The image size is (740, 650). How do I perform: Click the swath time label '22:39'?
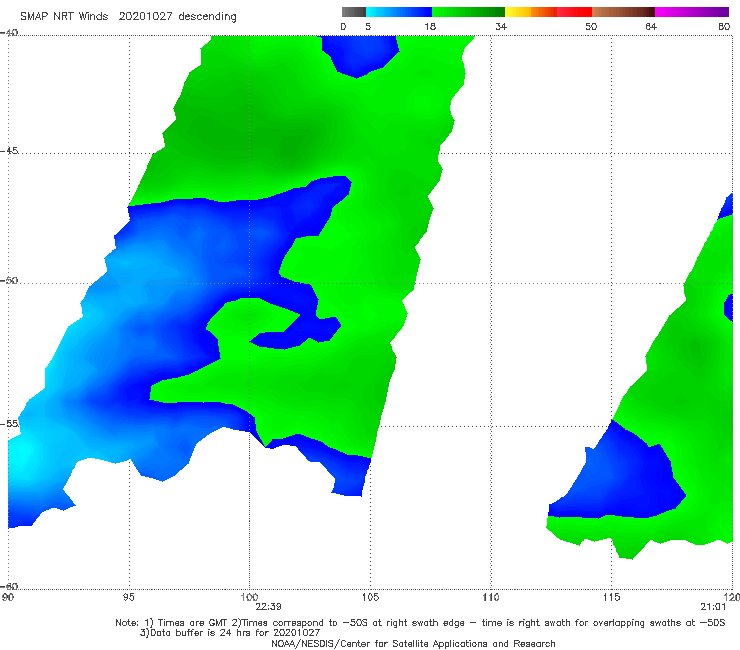tap(269, 607)
